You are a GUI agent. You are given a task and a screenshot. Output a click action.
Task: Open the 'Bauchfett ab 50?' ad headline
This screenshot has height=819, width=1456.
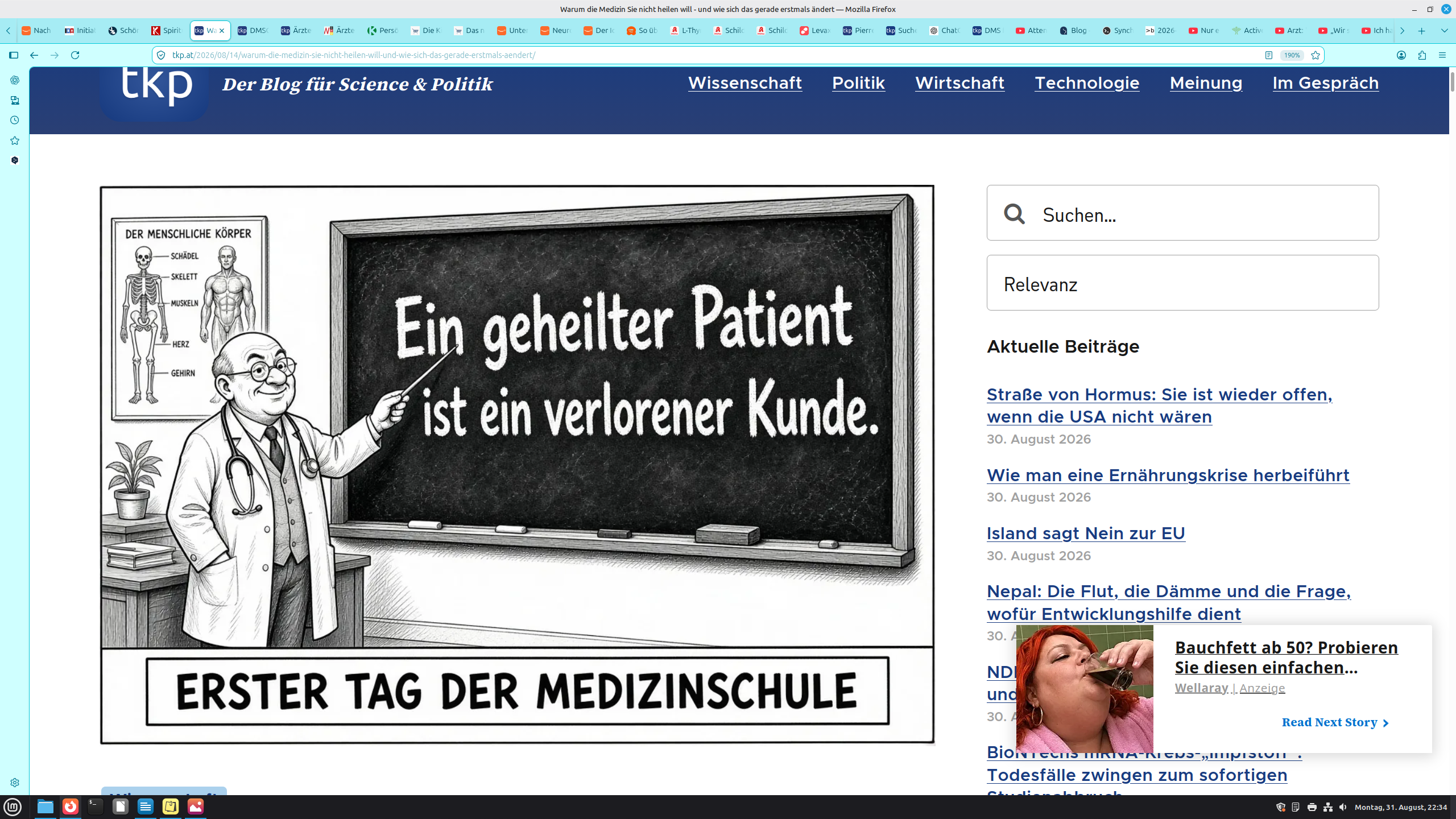(x=1286, y=657)
